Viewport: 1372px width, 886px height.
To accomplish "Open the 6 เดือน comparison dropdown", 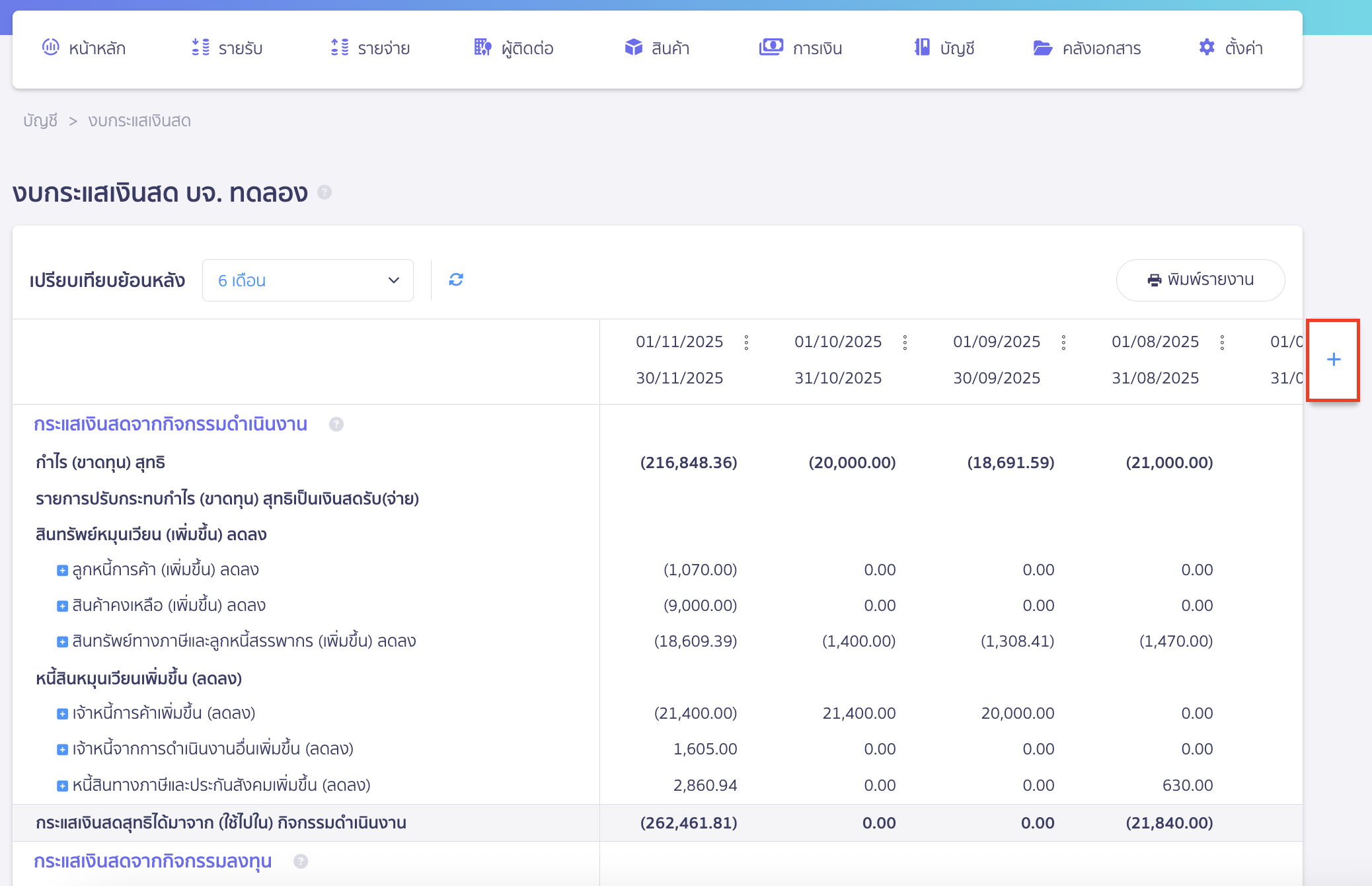I will 307,280.
